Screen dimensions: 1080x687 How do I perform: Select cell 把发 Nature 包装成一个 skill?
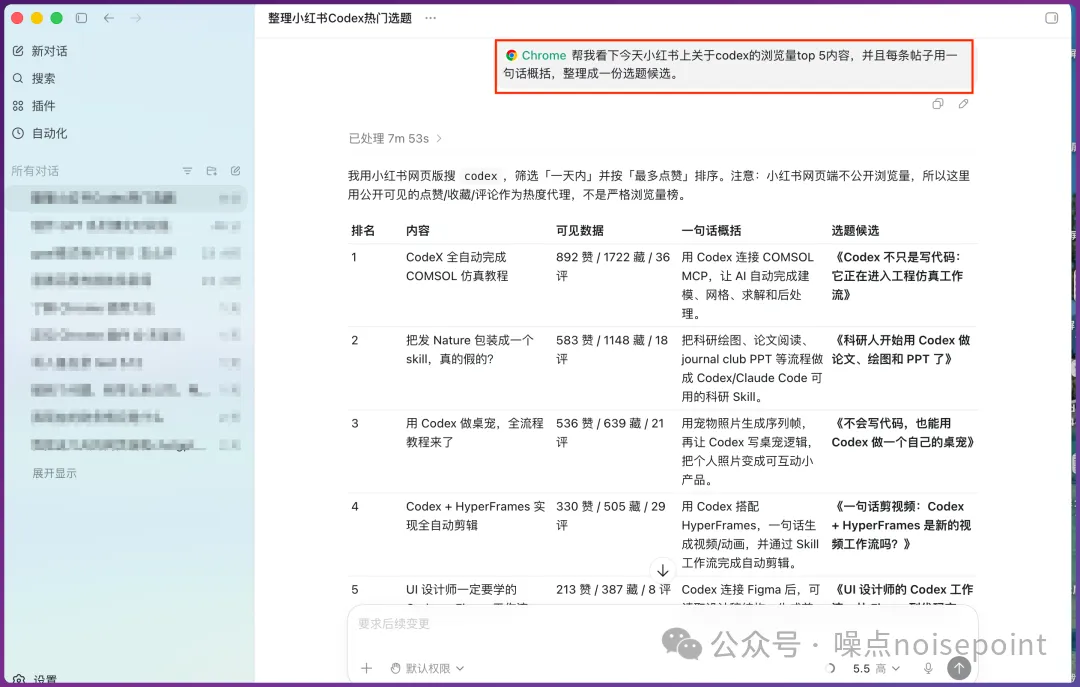point(470,349)
